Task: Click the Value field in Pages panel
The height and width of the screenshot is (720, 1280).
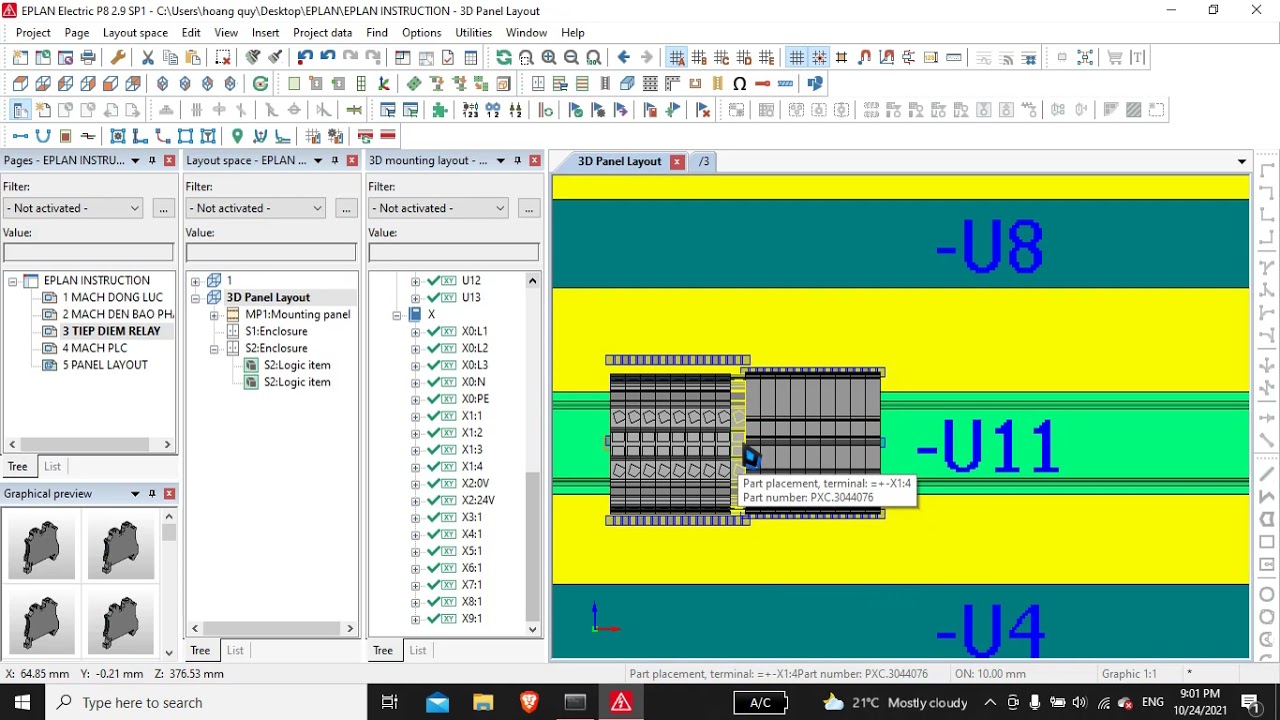Action: (88, 252)
